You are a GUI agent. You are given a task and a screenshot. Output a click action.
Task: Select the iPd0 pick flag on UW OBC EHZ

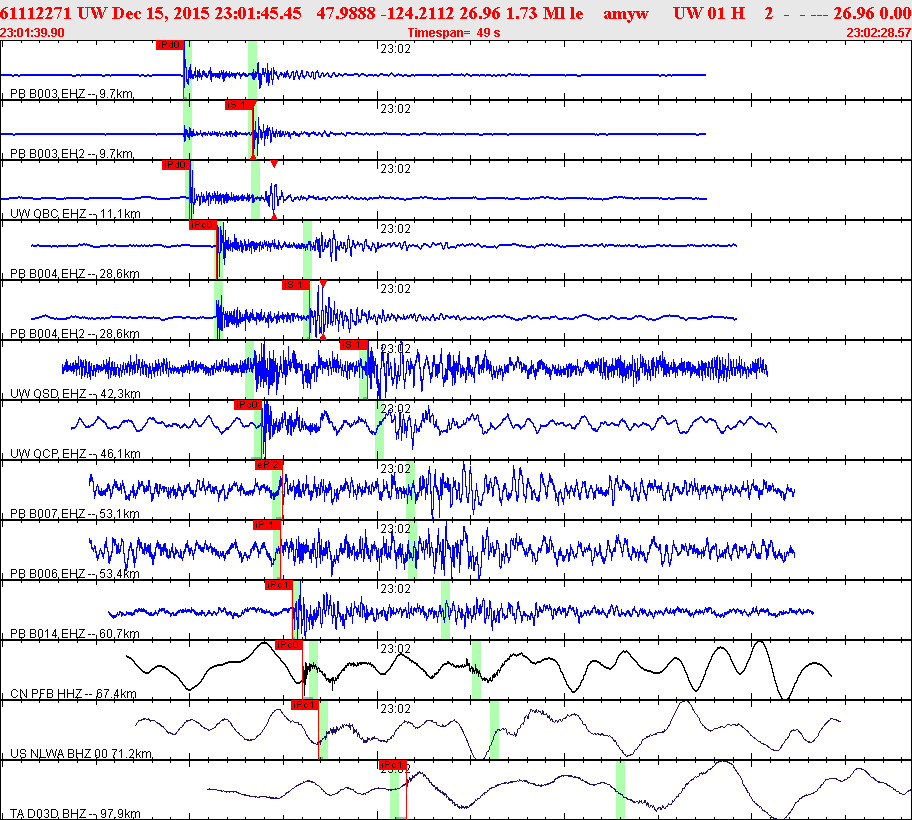point(176,165)
